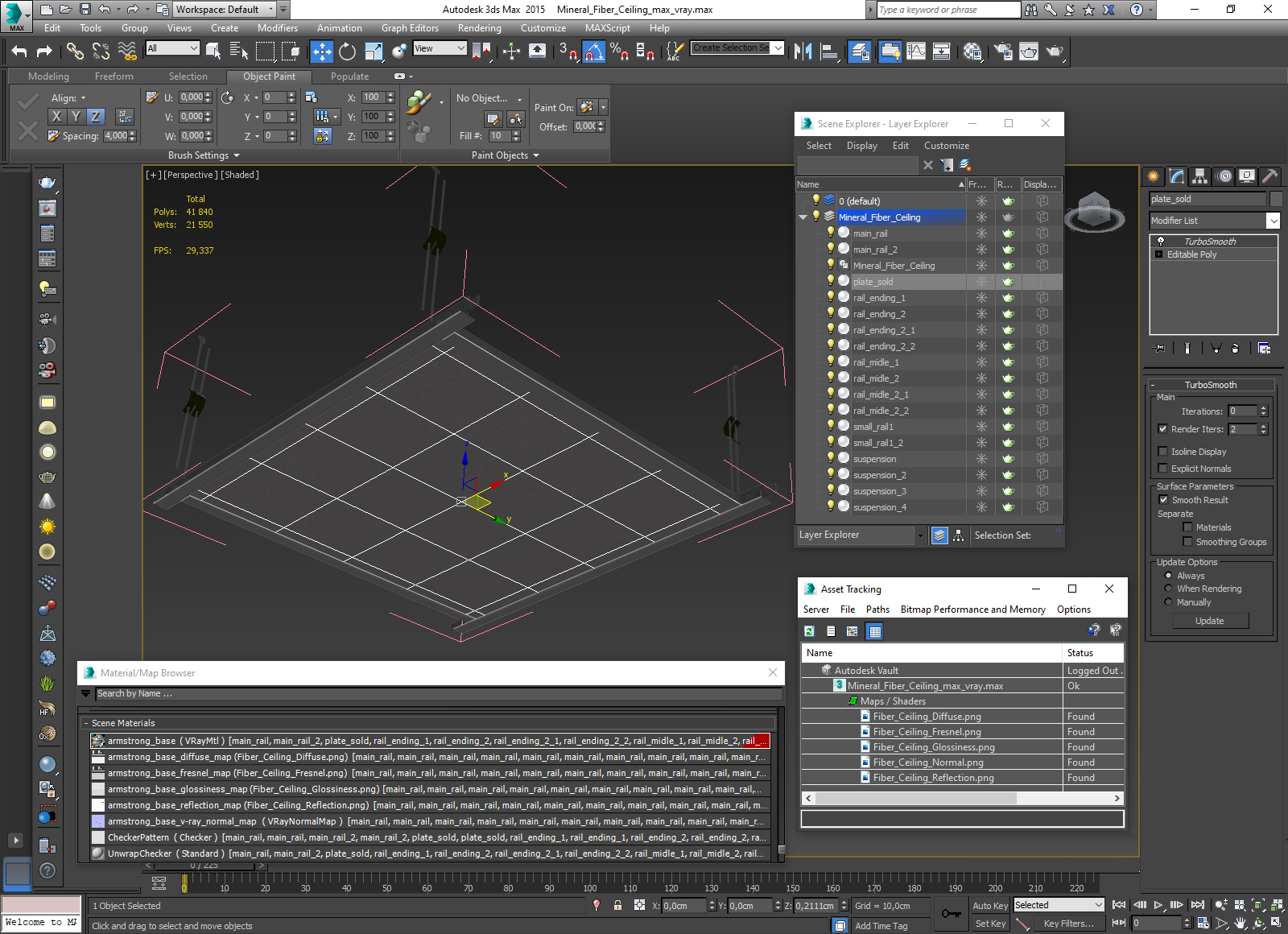1288x934 pixels.
Task: Click the Update button in TurboSmooth
Action: point(1209,621)
